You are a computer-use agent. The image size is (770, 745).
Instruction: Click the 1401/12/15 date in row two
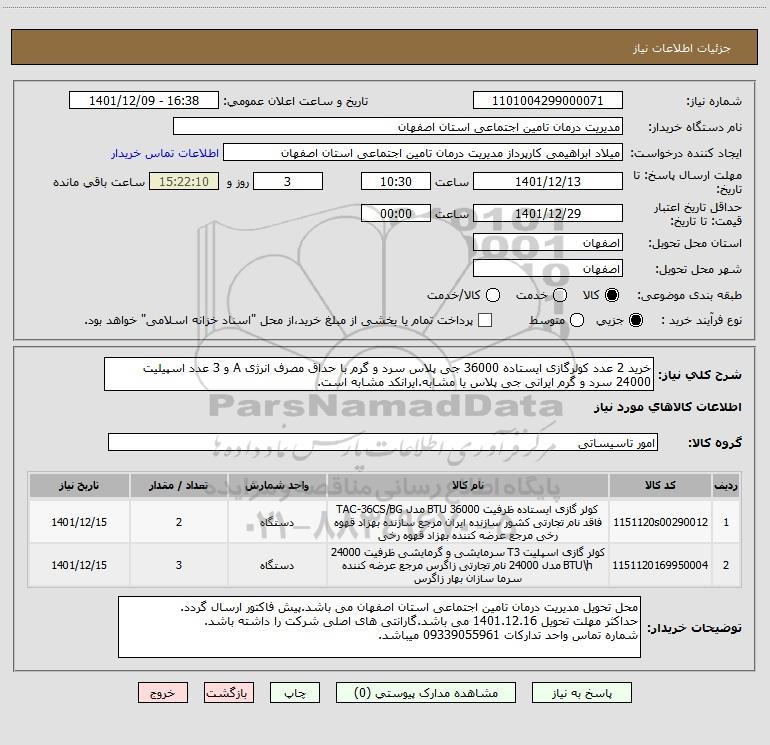coord(79,565)
